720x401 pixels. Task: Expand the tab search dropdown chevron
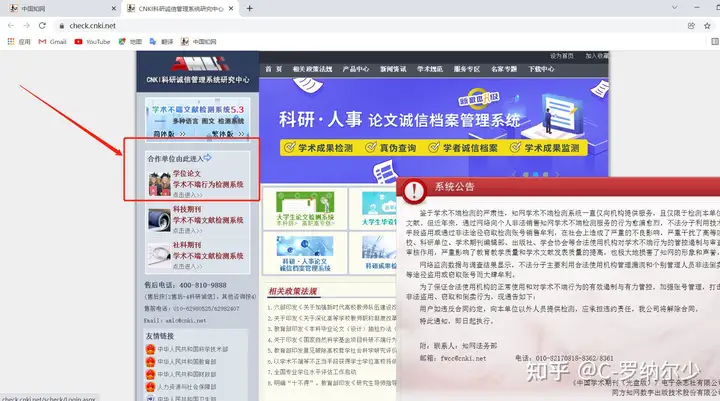pos(674,7)
